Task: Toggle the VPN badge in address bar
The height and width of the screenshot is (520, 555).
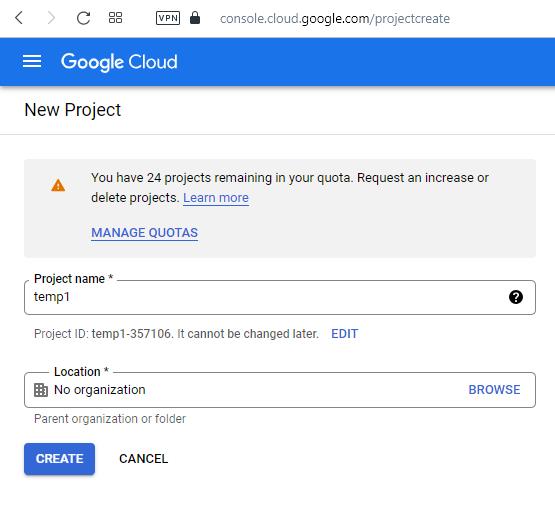Action: pos(168,18)
